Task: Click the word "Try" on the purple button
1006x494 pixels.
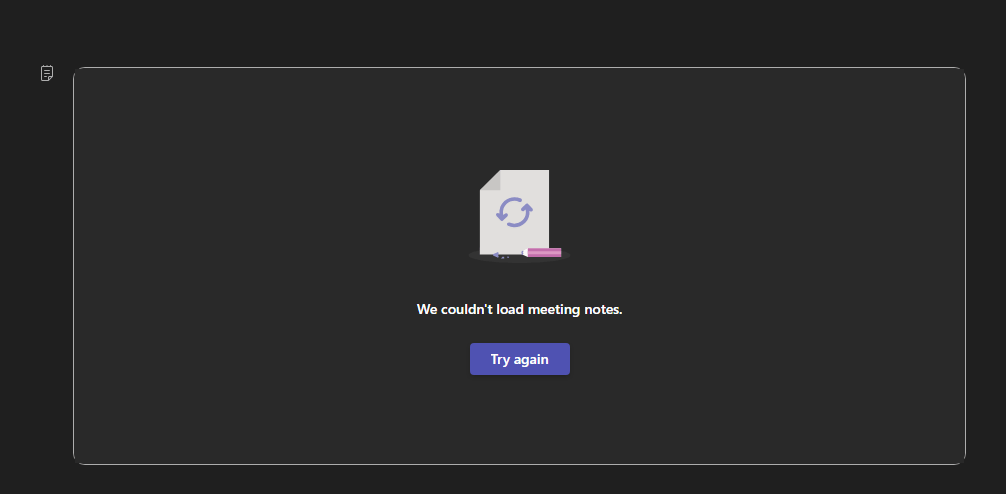Action: click(500, 359)
